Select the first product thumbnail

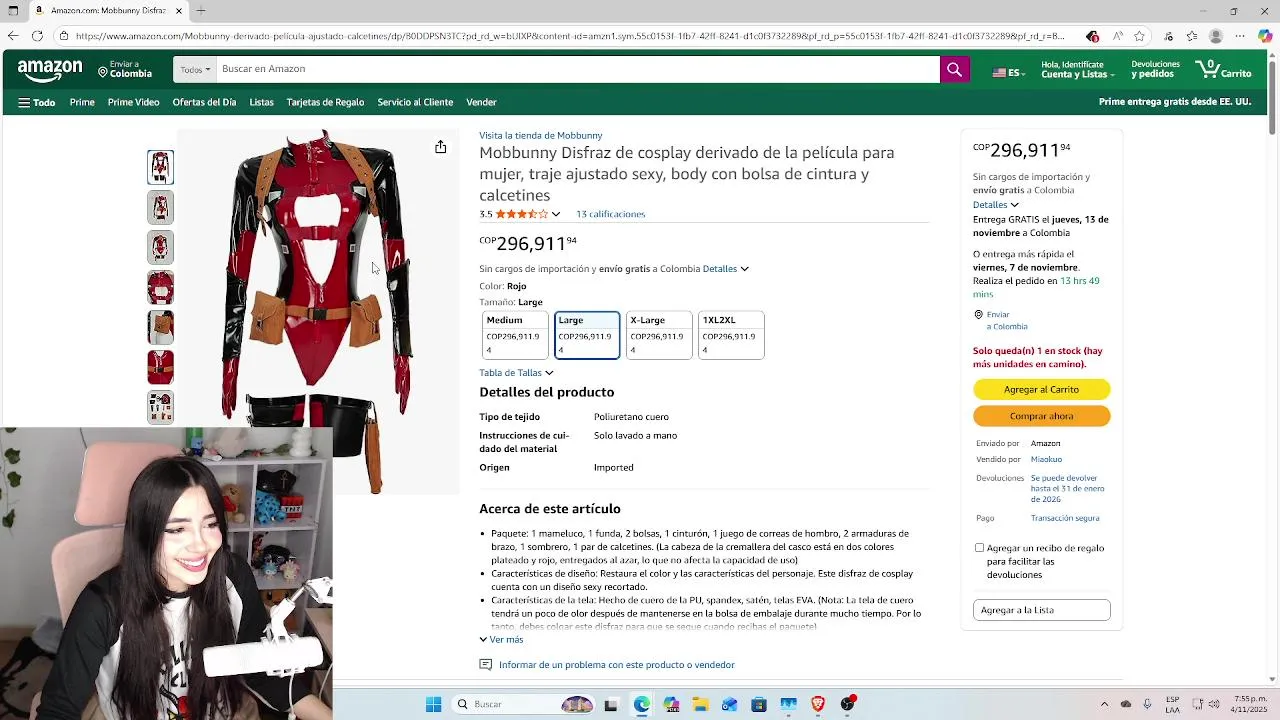(160, 167)
